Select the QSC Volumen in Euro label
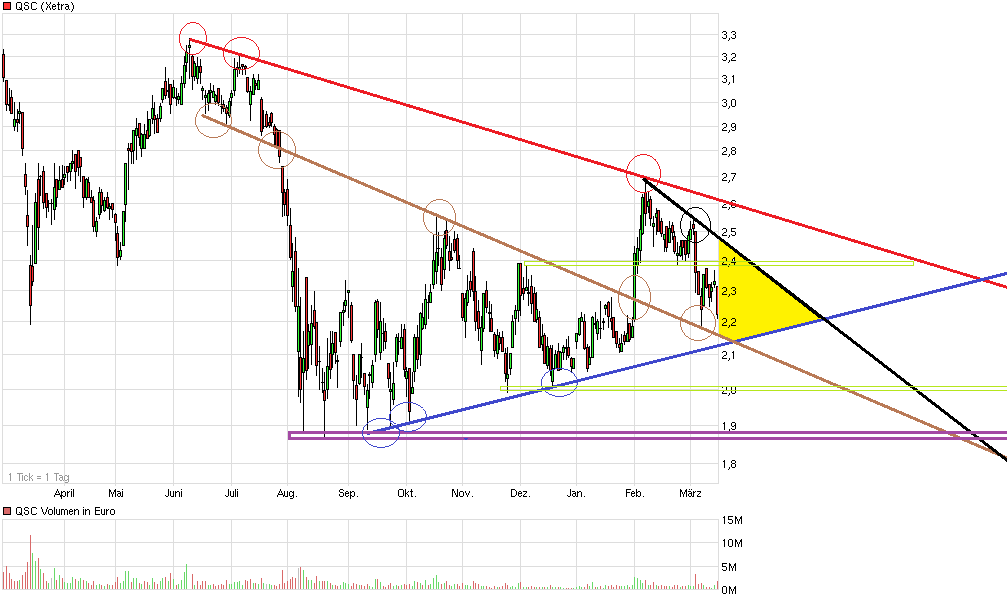Screen dimensions: 1007x598 coord(65,511)
